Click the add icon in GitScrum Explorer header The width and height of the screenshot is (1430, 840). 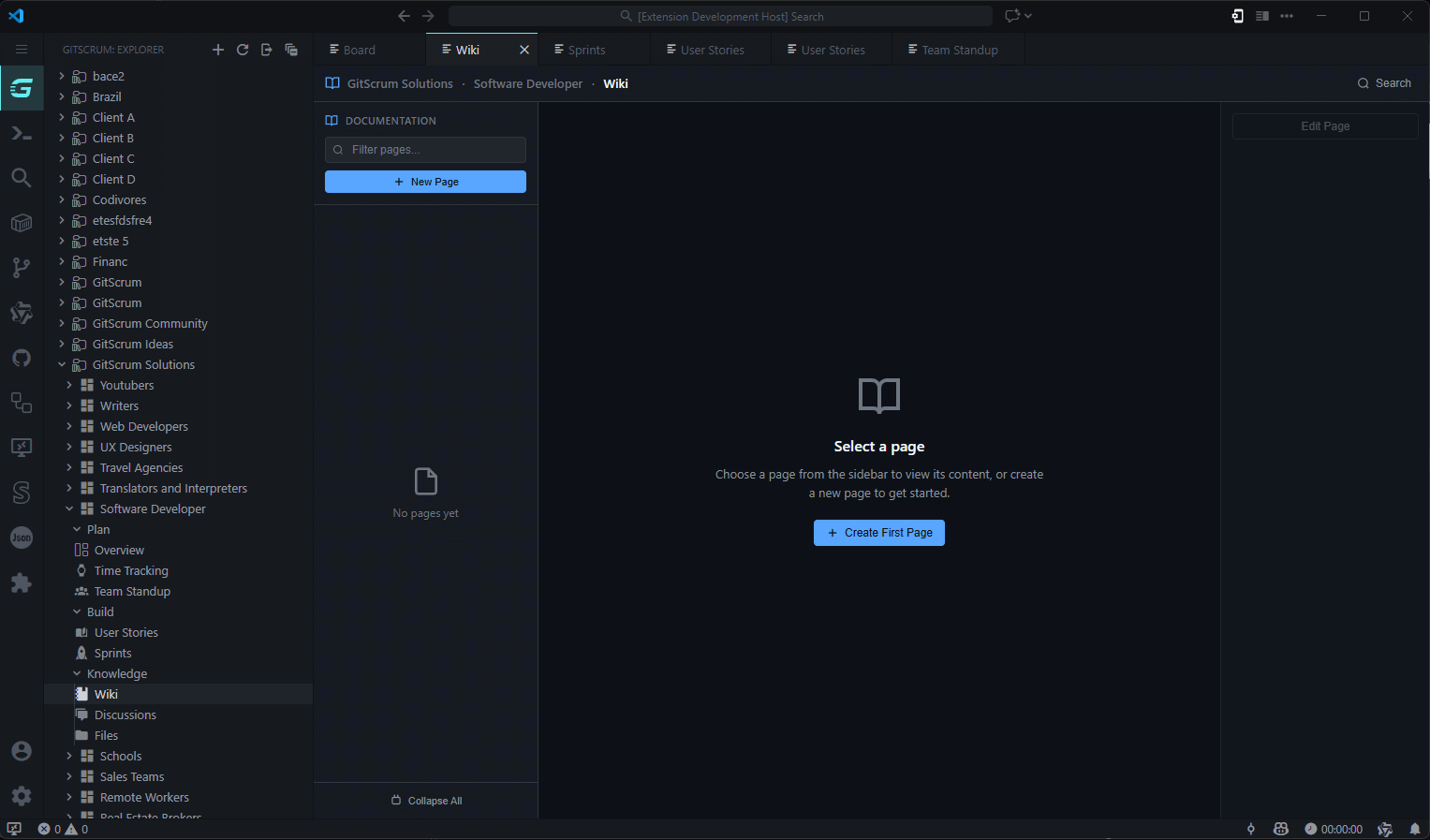[x=218, y=49]
